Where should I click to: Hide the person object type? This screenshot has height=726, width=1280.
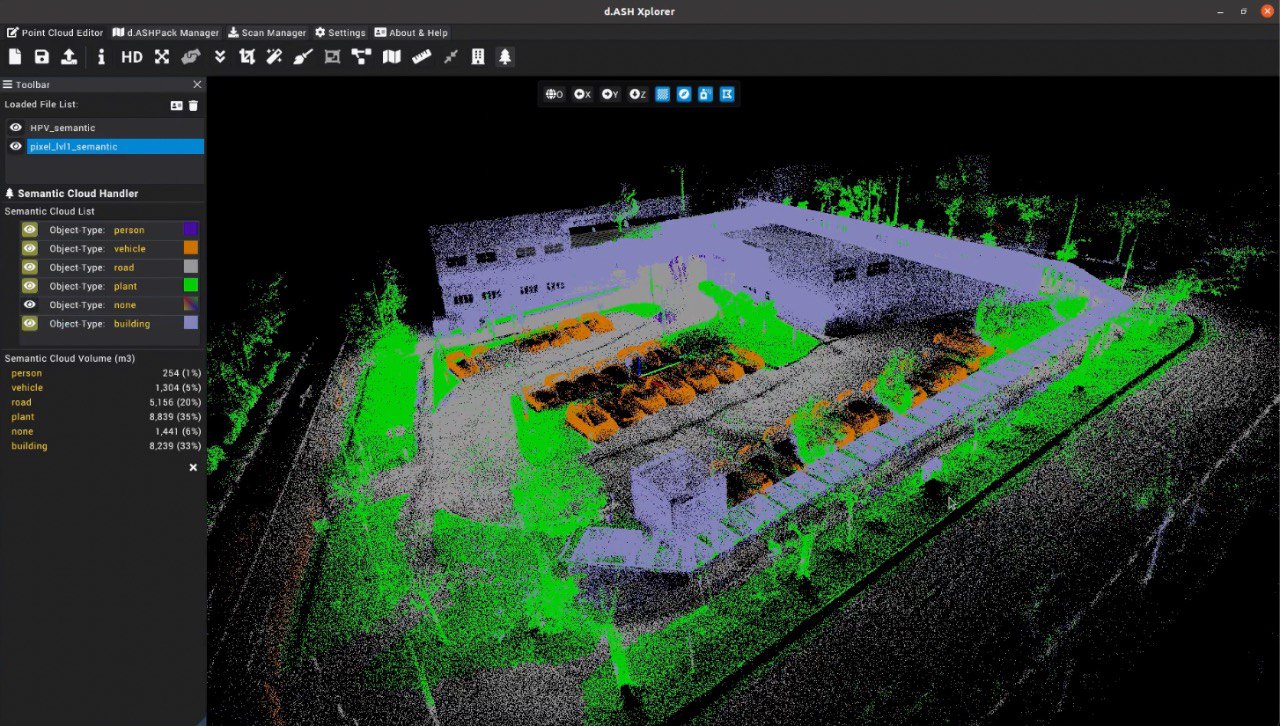pos(30,230)
